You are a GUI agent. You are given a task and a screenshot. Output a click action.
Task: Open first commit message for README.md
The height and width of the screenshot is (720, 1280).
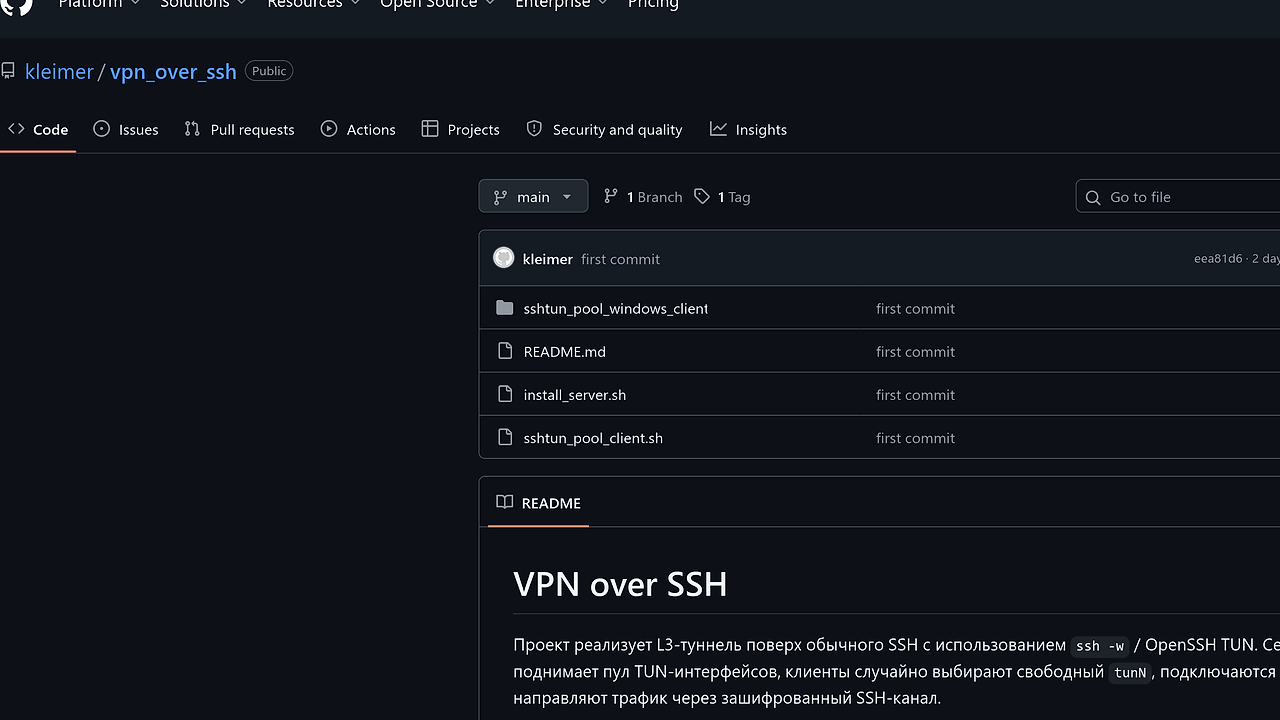[915, 352]
